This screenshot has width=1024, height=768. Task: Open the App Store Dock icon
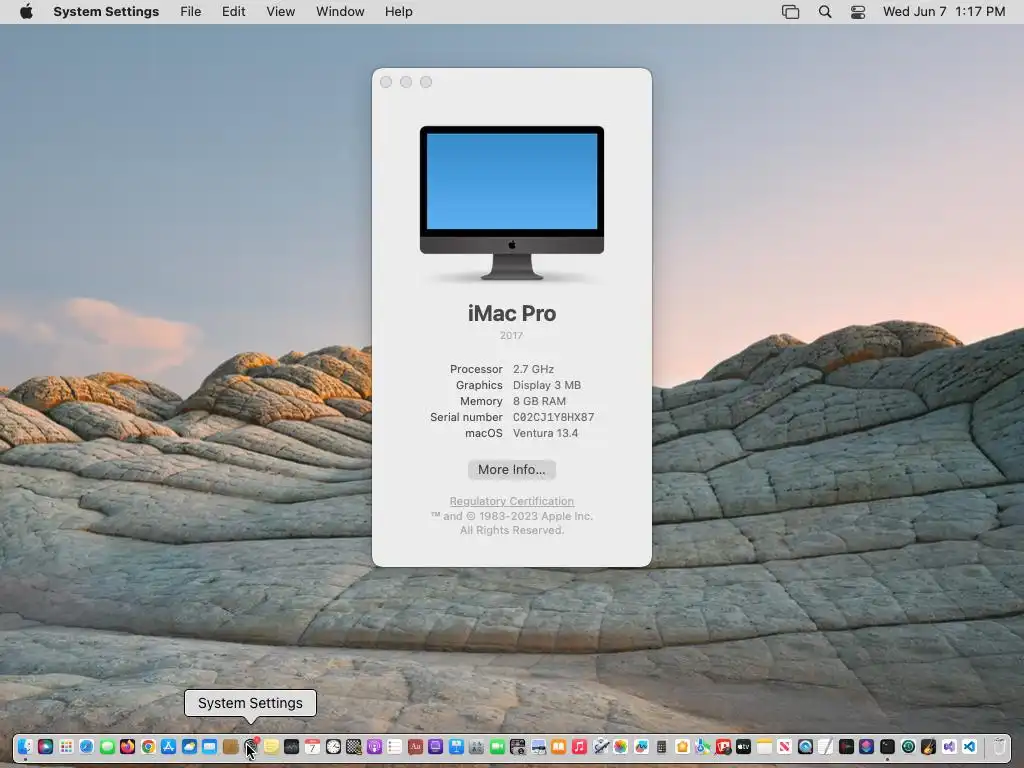pos(168,746)
